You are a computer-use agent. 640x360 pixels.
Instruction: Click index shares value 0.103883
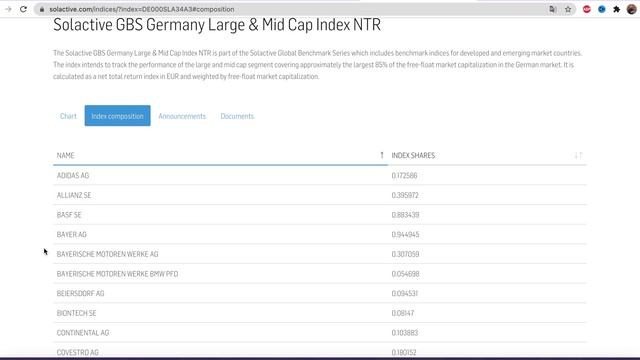pos(404,333)
